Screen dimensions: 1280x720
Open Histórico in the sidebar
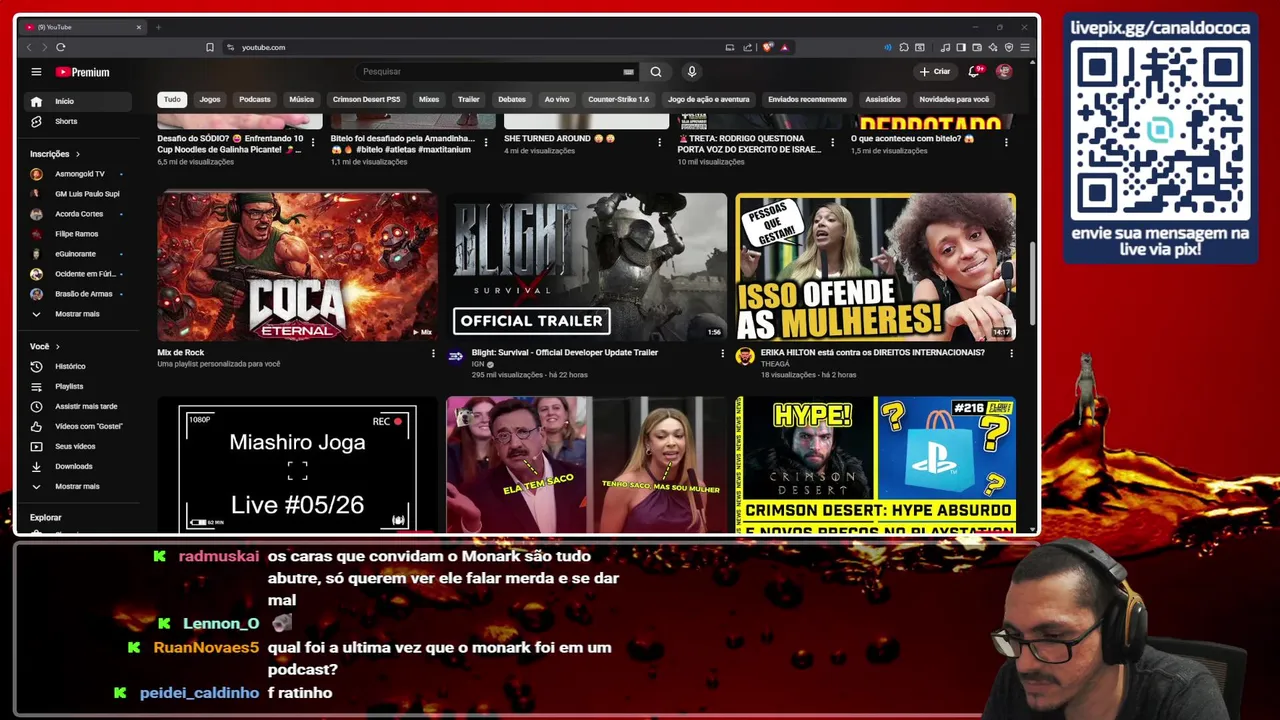(x=78, y=366)
